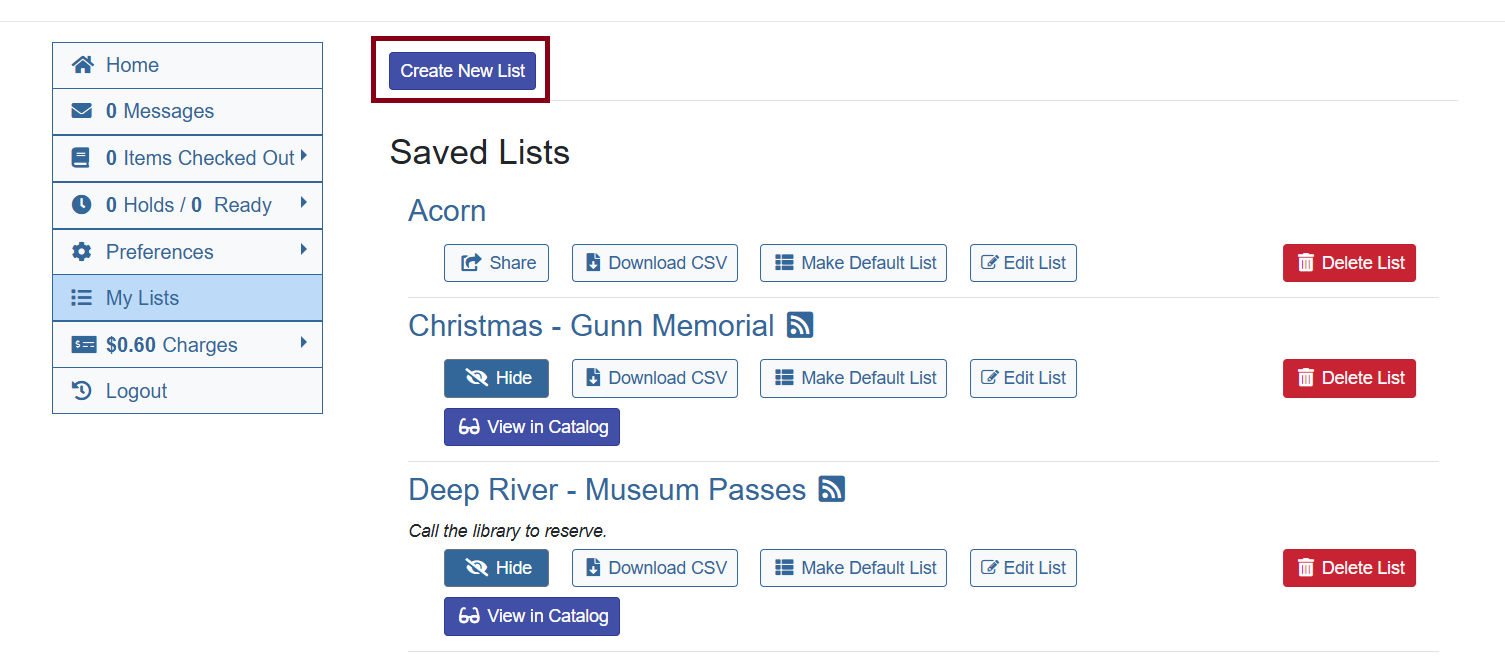Click the download icon for Acorn's CSV export

pos(595,262)
